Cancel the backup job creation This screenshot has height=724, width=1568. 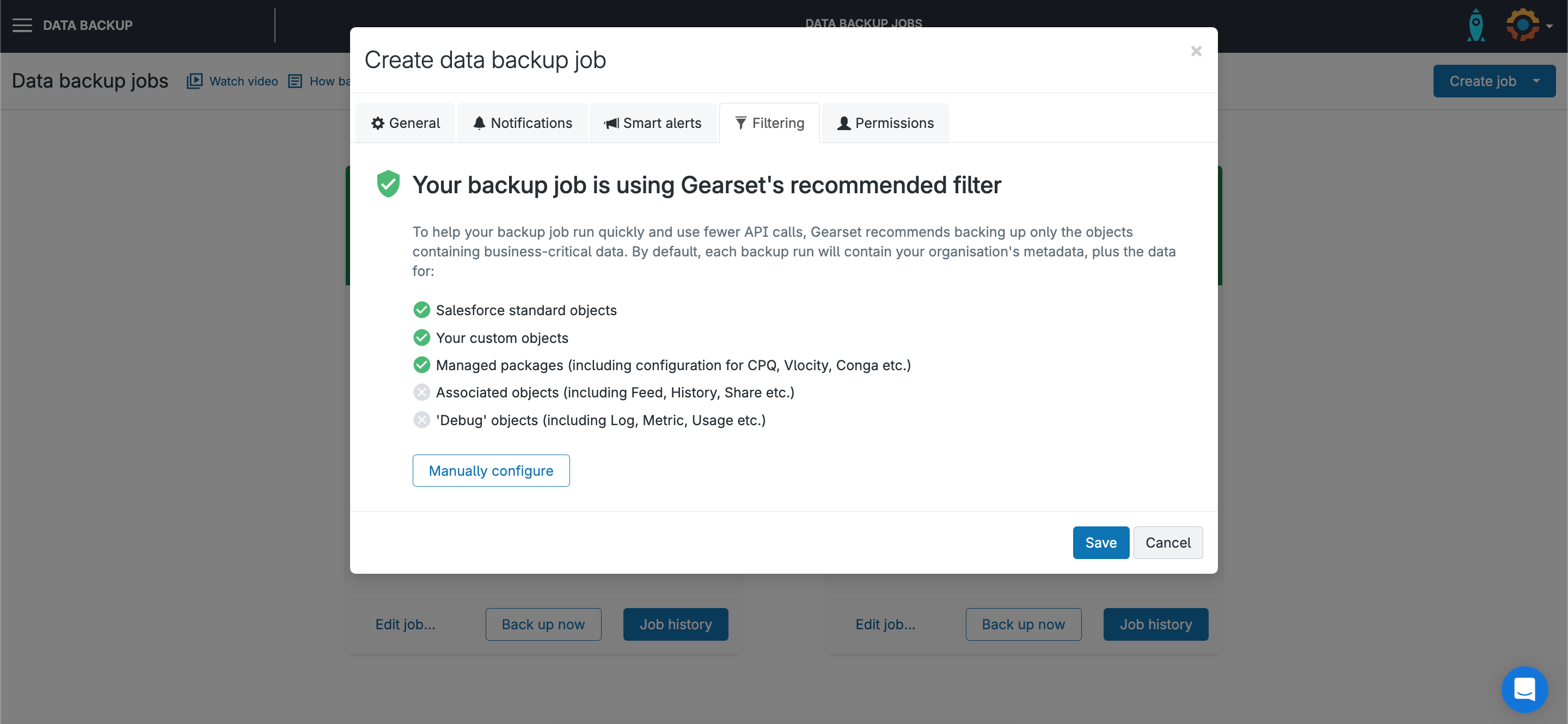[1167, 542]
